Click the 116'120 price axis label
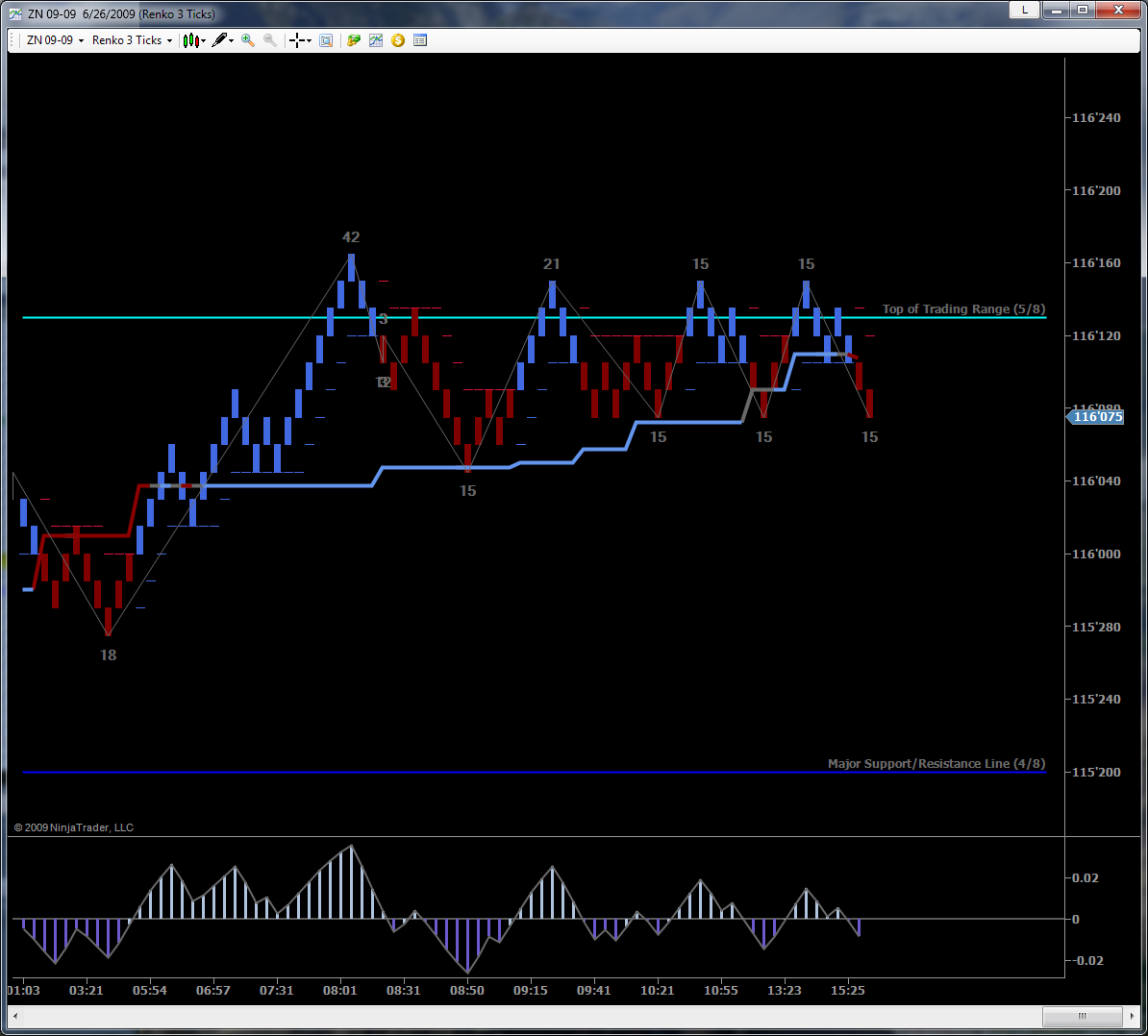The image size is (1148, 1036). [1096, 335]
